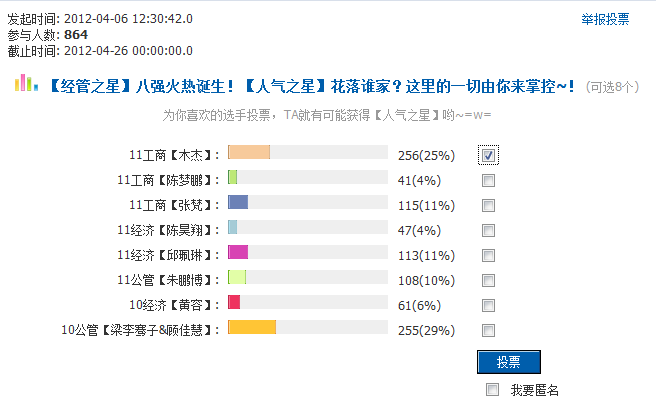Click the bar chart poll icon

click(24, 86)
